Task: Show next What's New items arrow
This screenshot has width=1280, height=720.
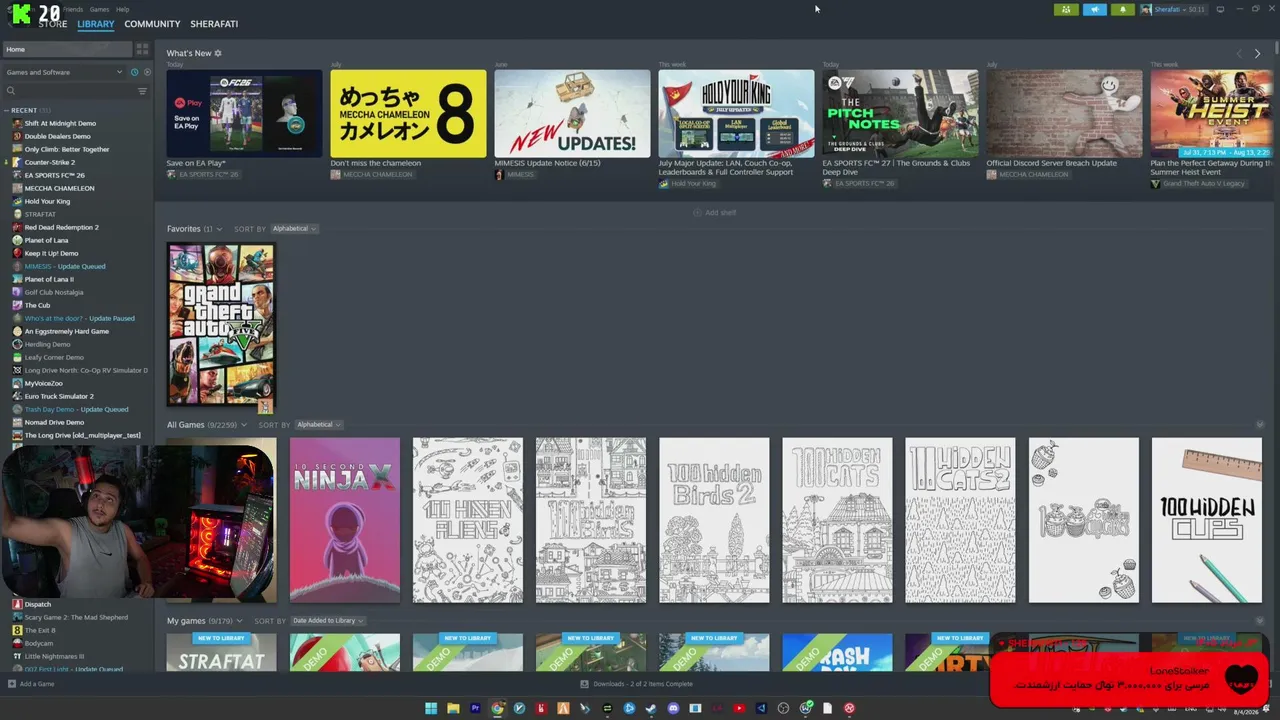Action: coord(1257,54)
